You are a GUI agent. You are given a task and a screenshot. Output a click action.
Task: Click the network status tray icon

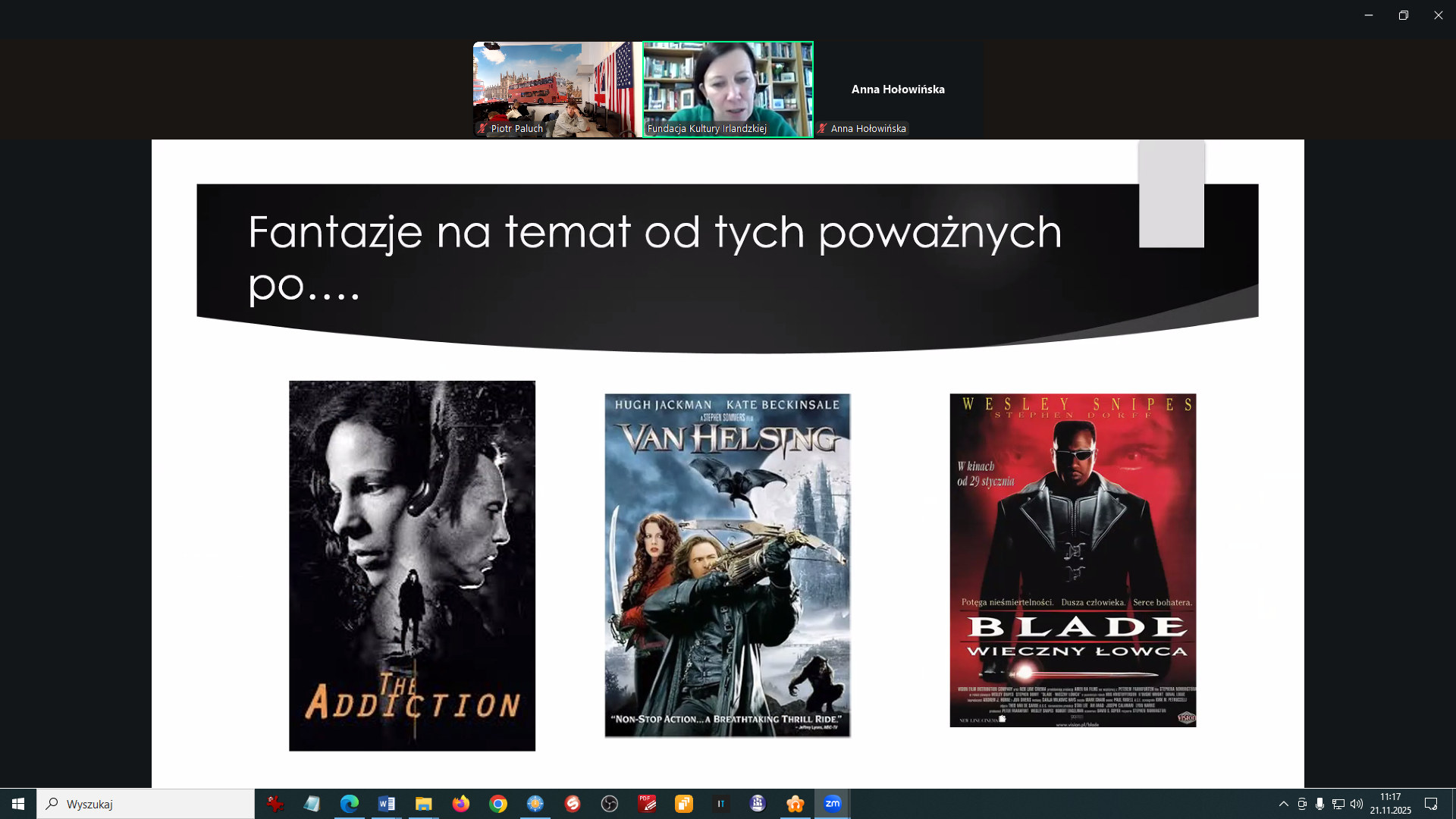pyautogui.click(x=1338, y=804)
